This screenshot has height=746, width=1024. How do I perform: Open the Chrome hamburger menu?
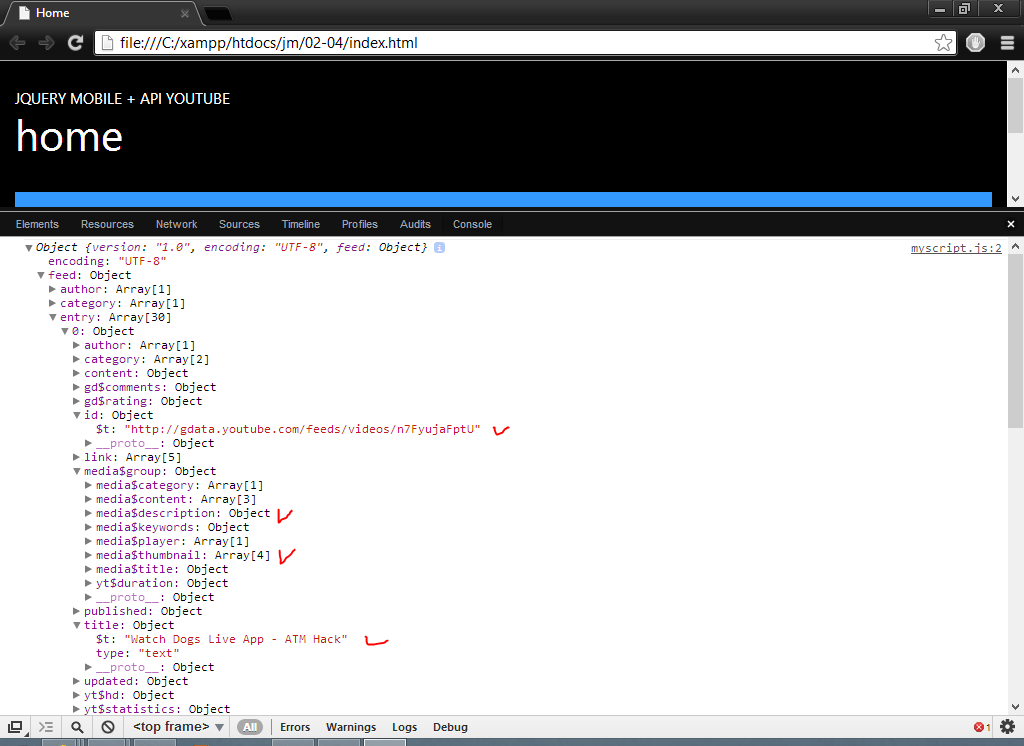tap(1007, 43)
